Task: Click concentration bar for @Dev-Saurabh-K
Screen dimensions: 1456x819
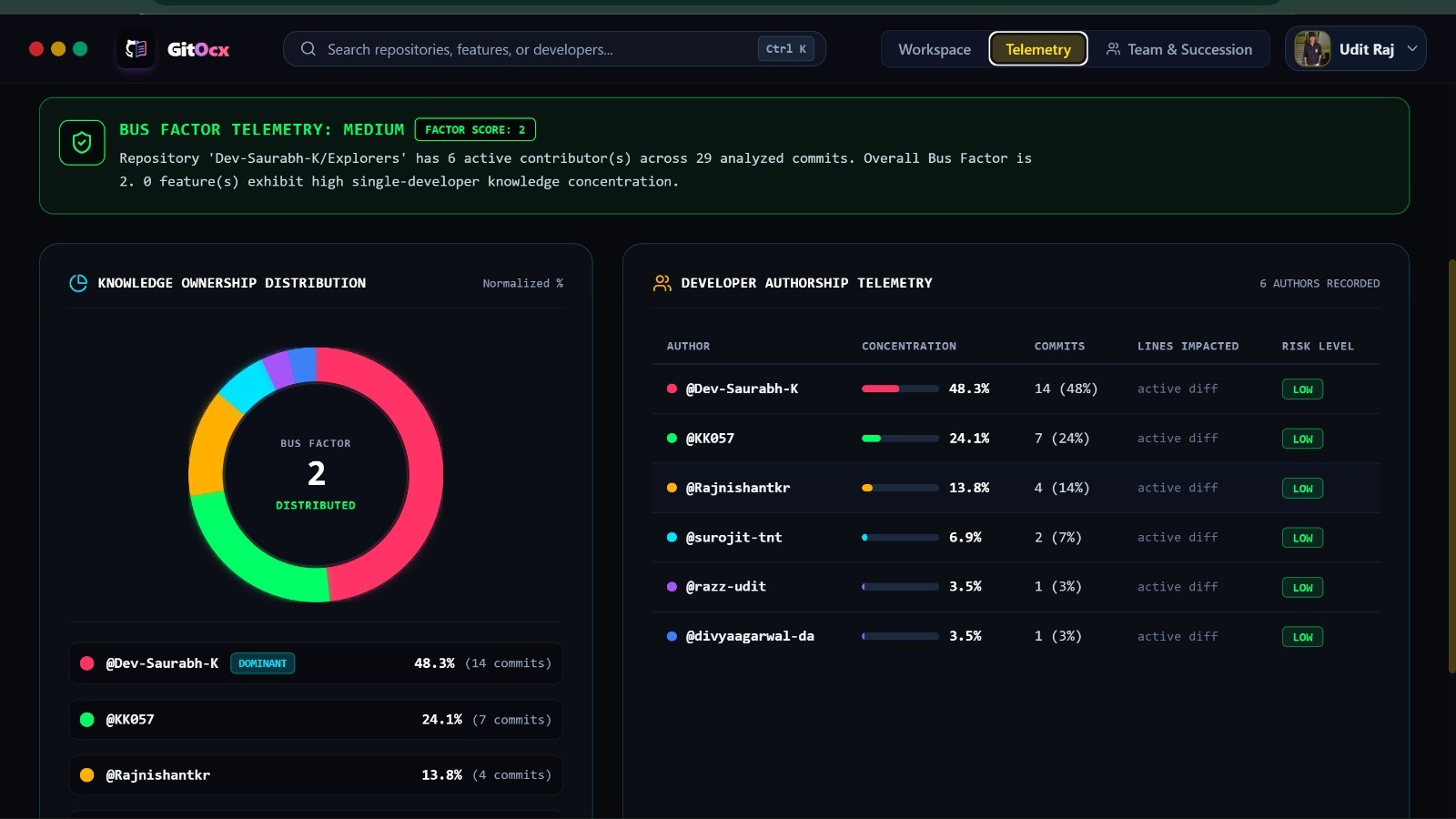Action: click(x=900, y=389)
